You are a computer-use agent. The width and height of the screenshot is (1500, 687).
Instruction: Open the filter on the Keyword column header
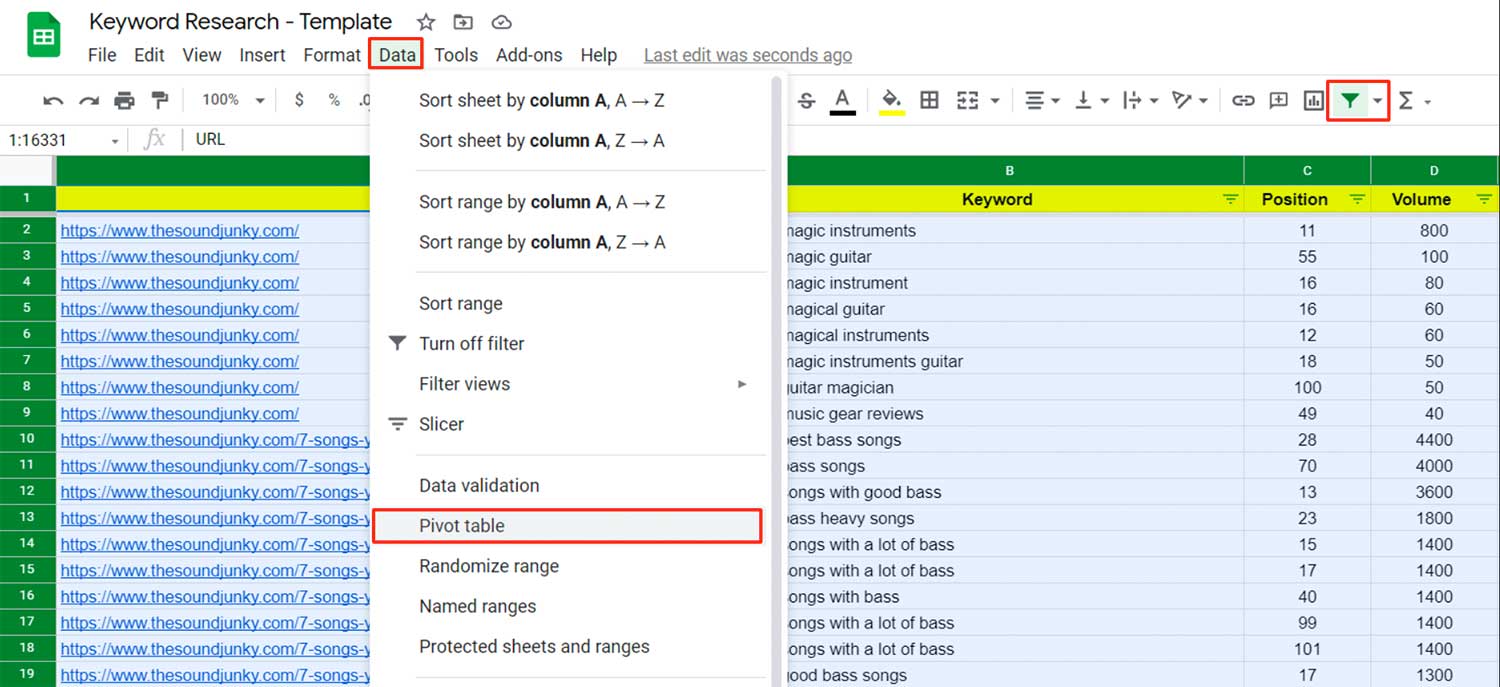[x=1230, y=200]
